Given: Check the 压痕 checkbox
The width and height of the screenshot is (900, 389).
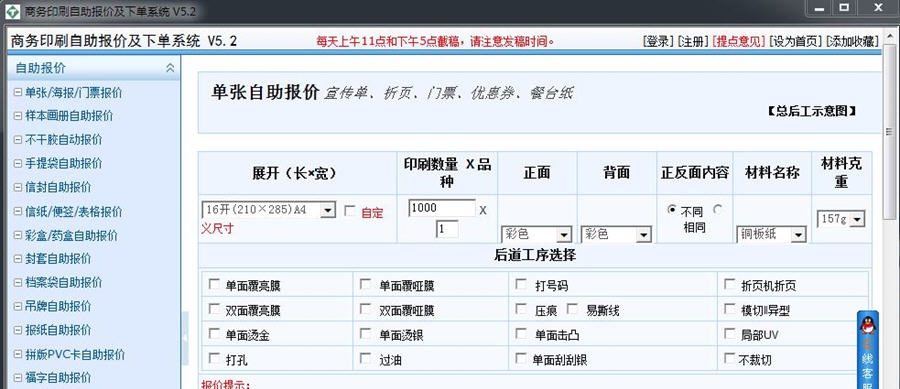Looking at the screenshot, I should tap(521, 309).
